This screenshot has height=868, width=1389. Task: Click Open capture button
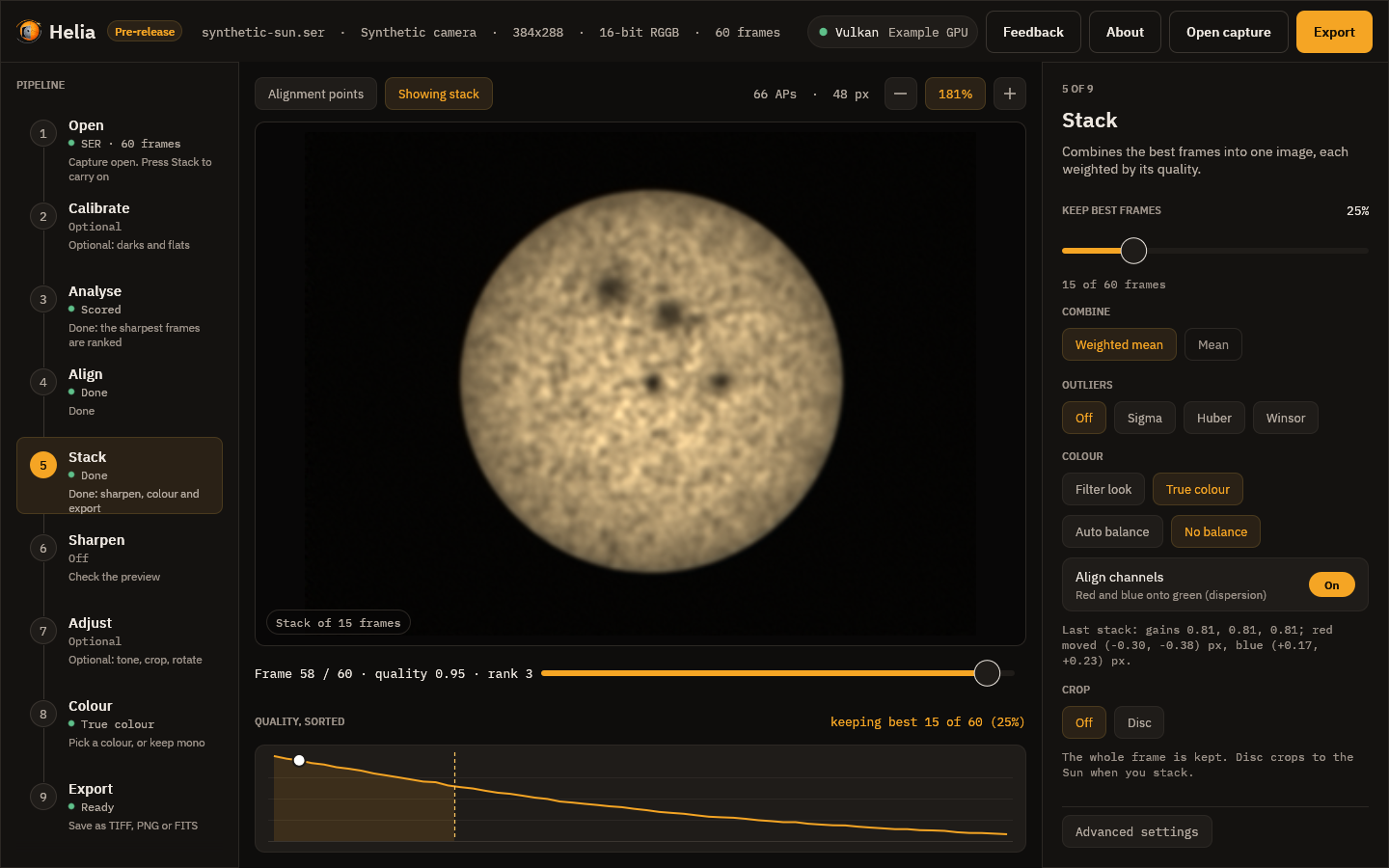pos(1228,32)
